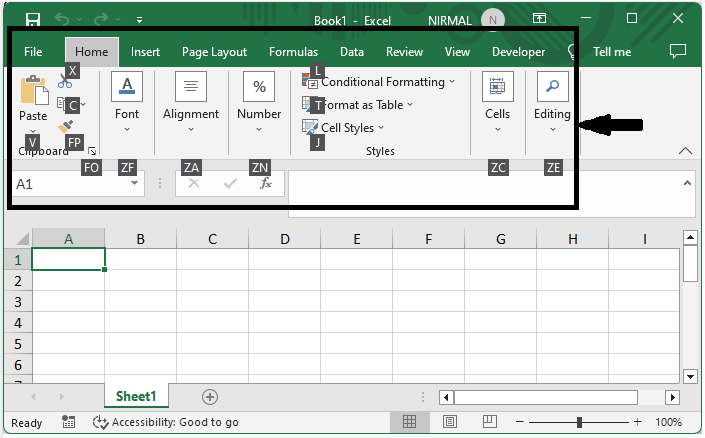Switch to Normal view
Image resolution: width=705 pixels, height=438 pixels.
point(409,422)
